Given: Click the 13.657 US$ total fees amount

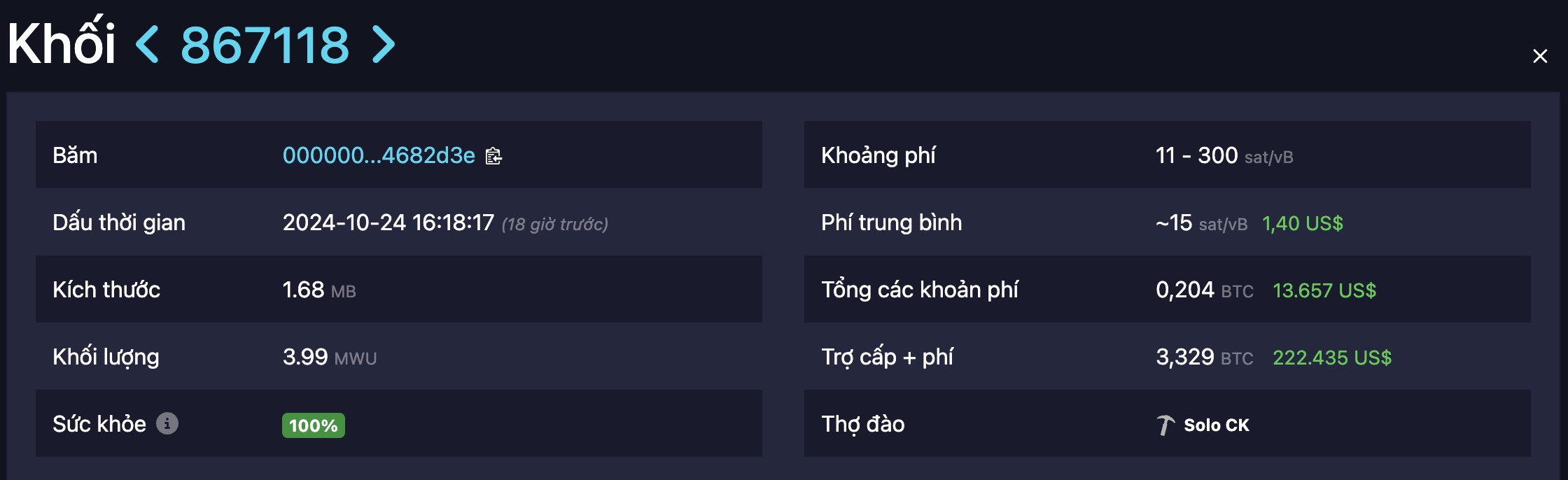Looking at the screenshot, I should pos(1324,290).
